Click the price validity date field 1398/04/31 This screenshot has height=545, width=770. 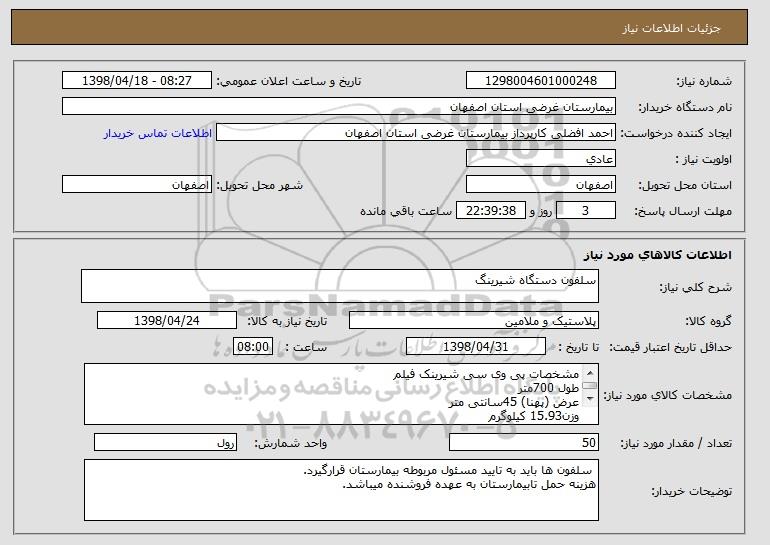pos(476,347)
